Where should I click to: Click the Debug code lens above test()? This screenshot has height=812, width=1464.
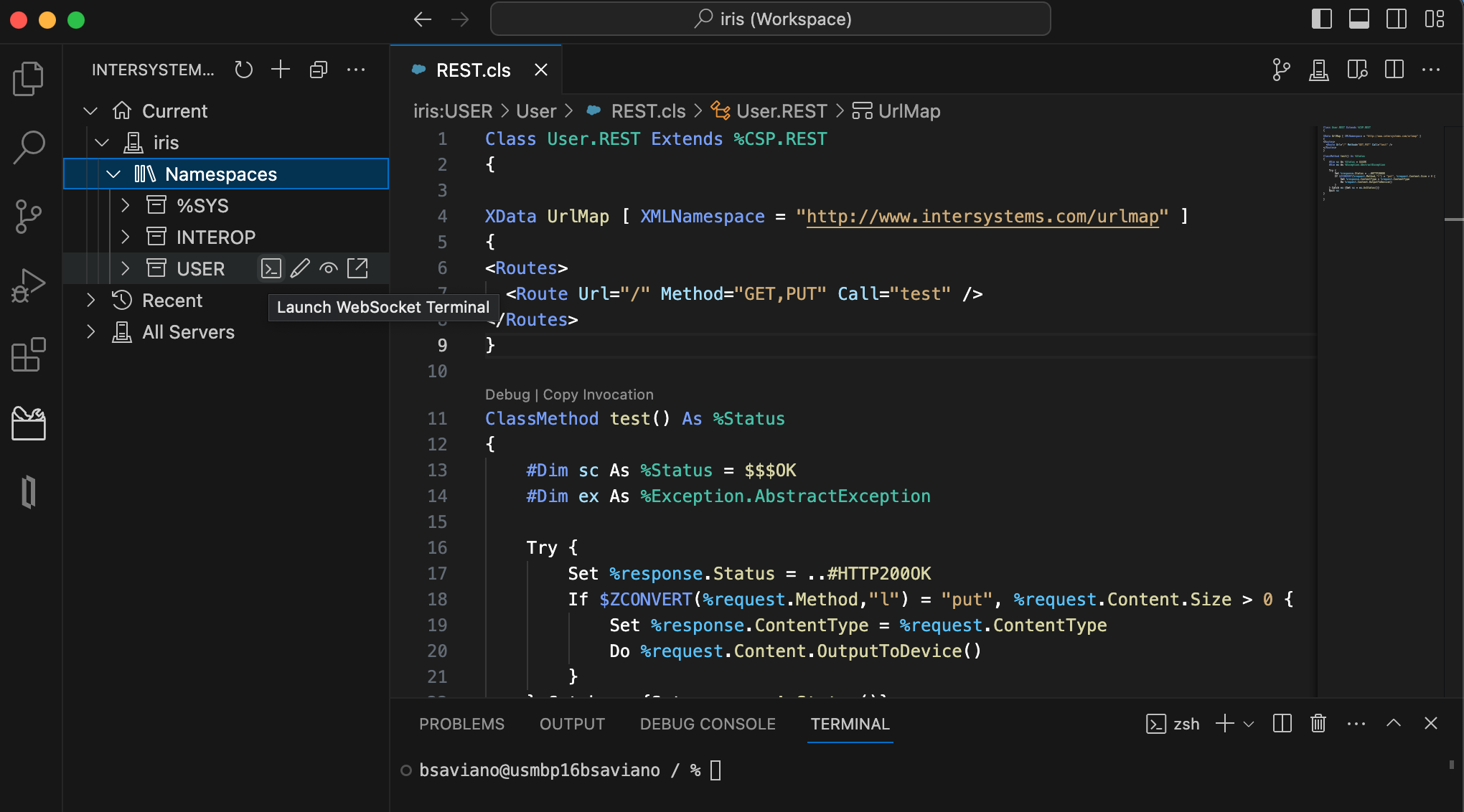pyautogui.click(x=507, y=395)
